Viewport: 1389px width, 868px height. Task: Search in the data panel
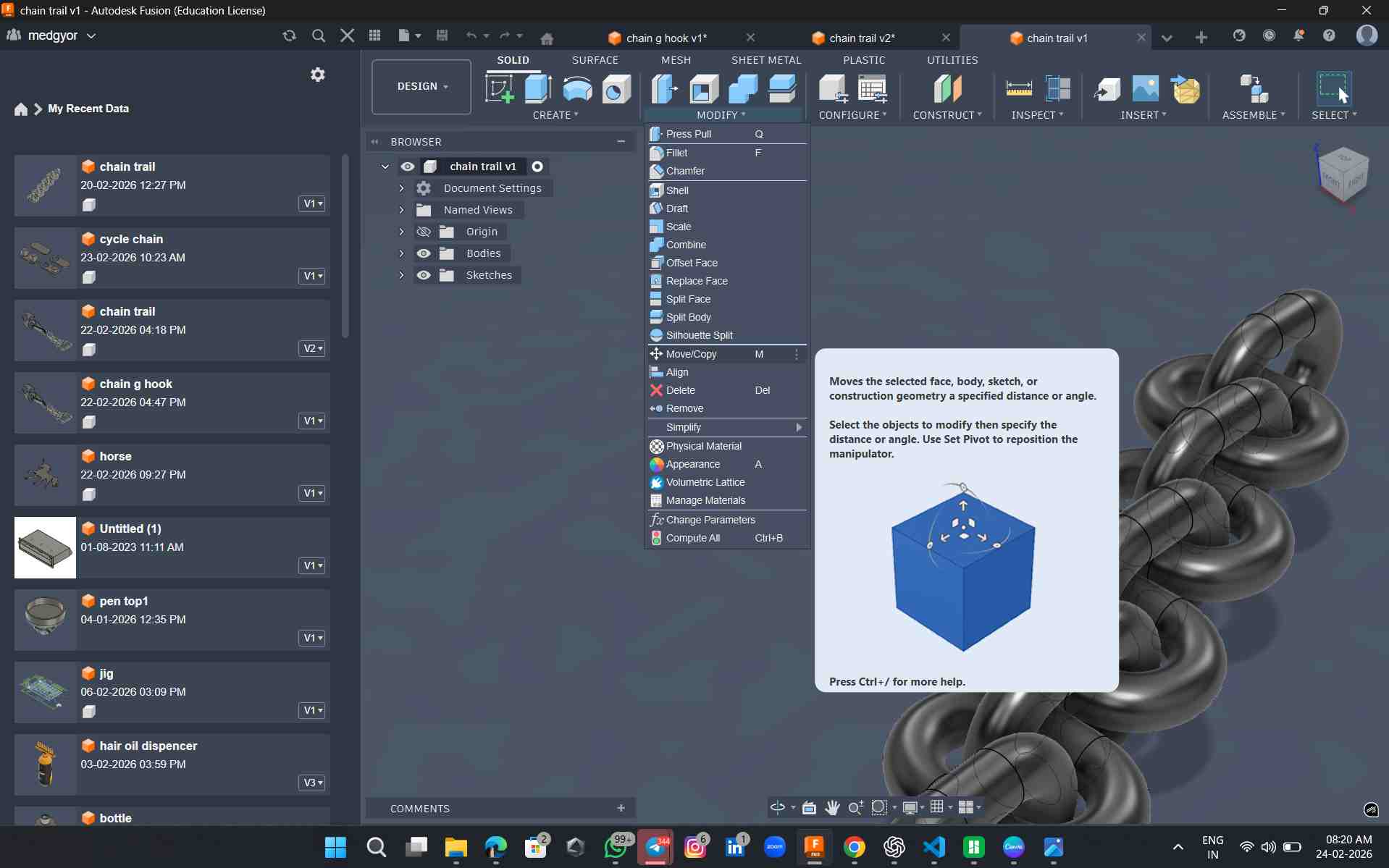(x=319, y=35)
